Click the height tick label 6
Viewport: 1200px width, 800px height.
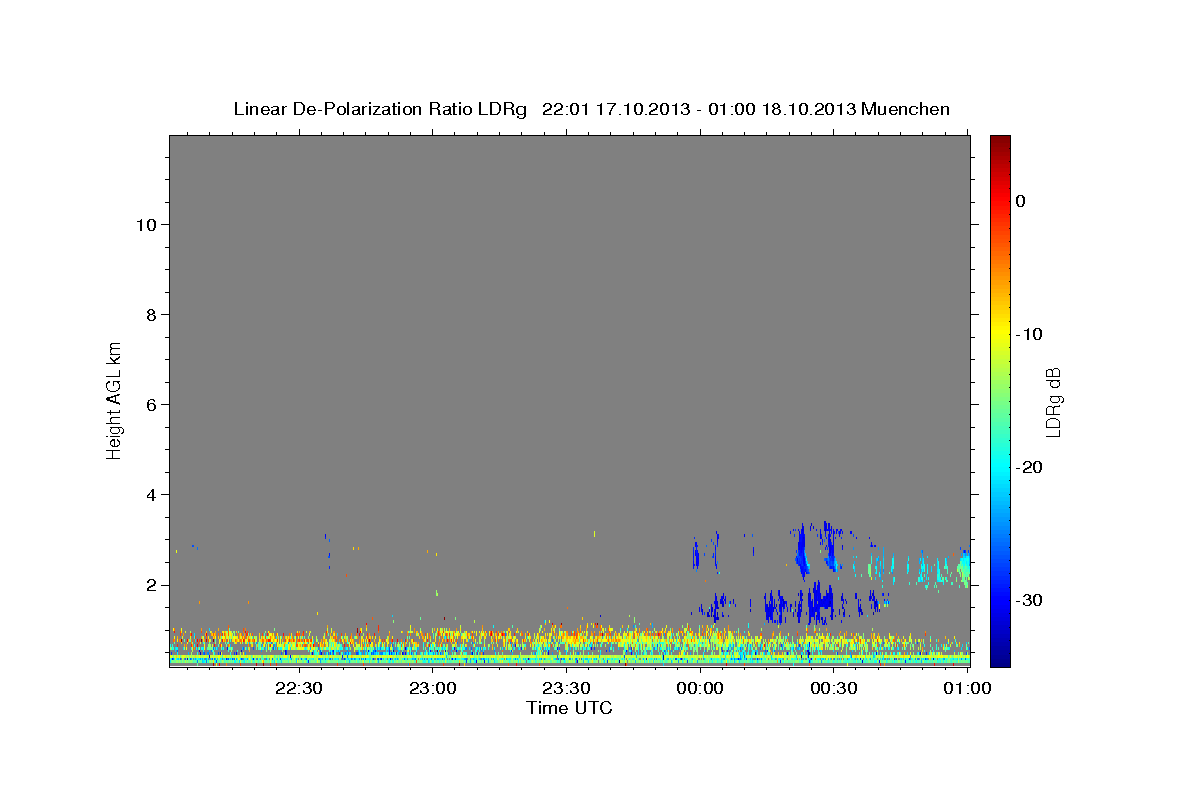[x=150, y=404]
